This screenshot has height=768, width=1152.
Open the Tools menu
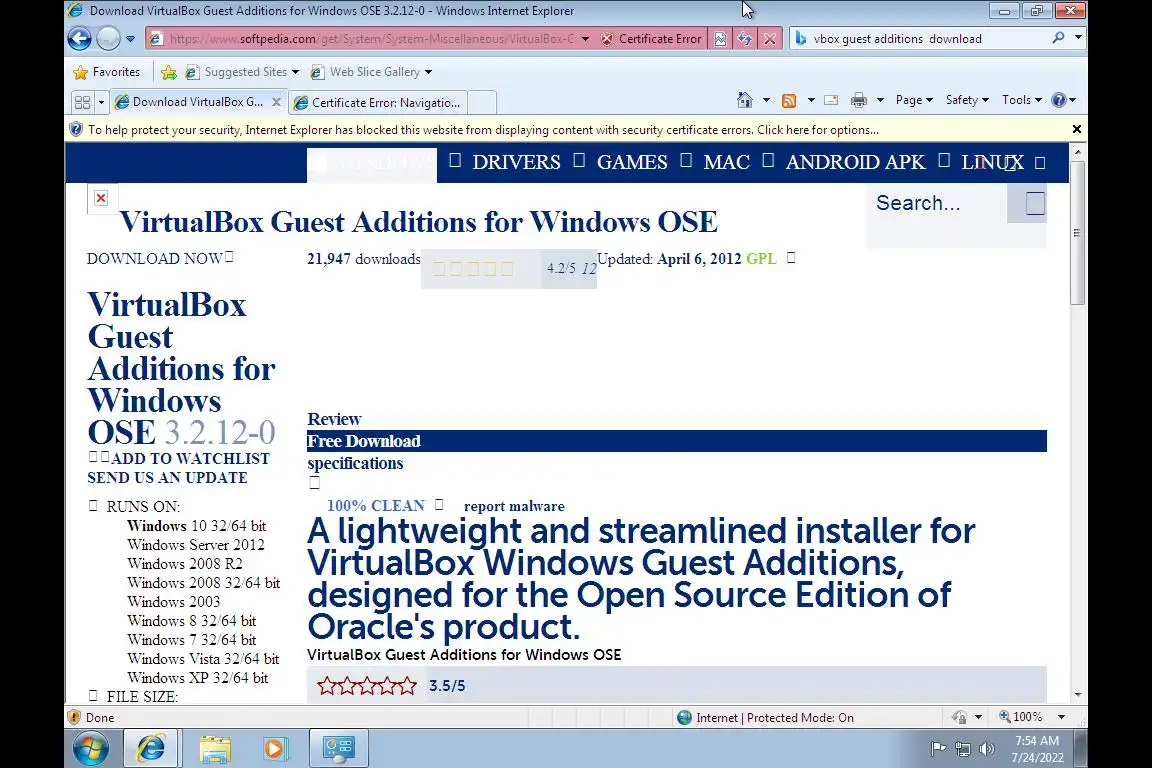point(1021,100)
